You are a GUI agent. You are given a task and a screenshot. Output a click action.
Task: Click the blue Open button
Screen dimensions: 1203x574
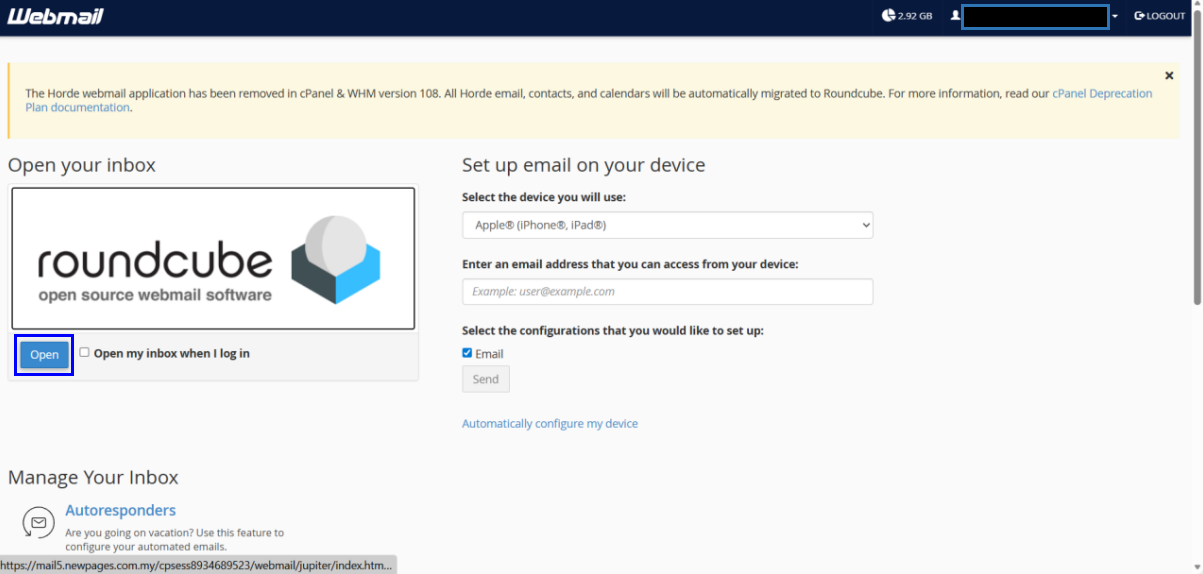point(44,355)
